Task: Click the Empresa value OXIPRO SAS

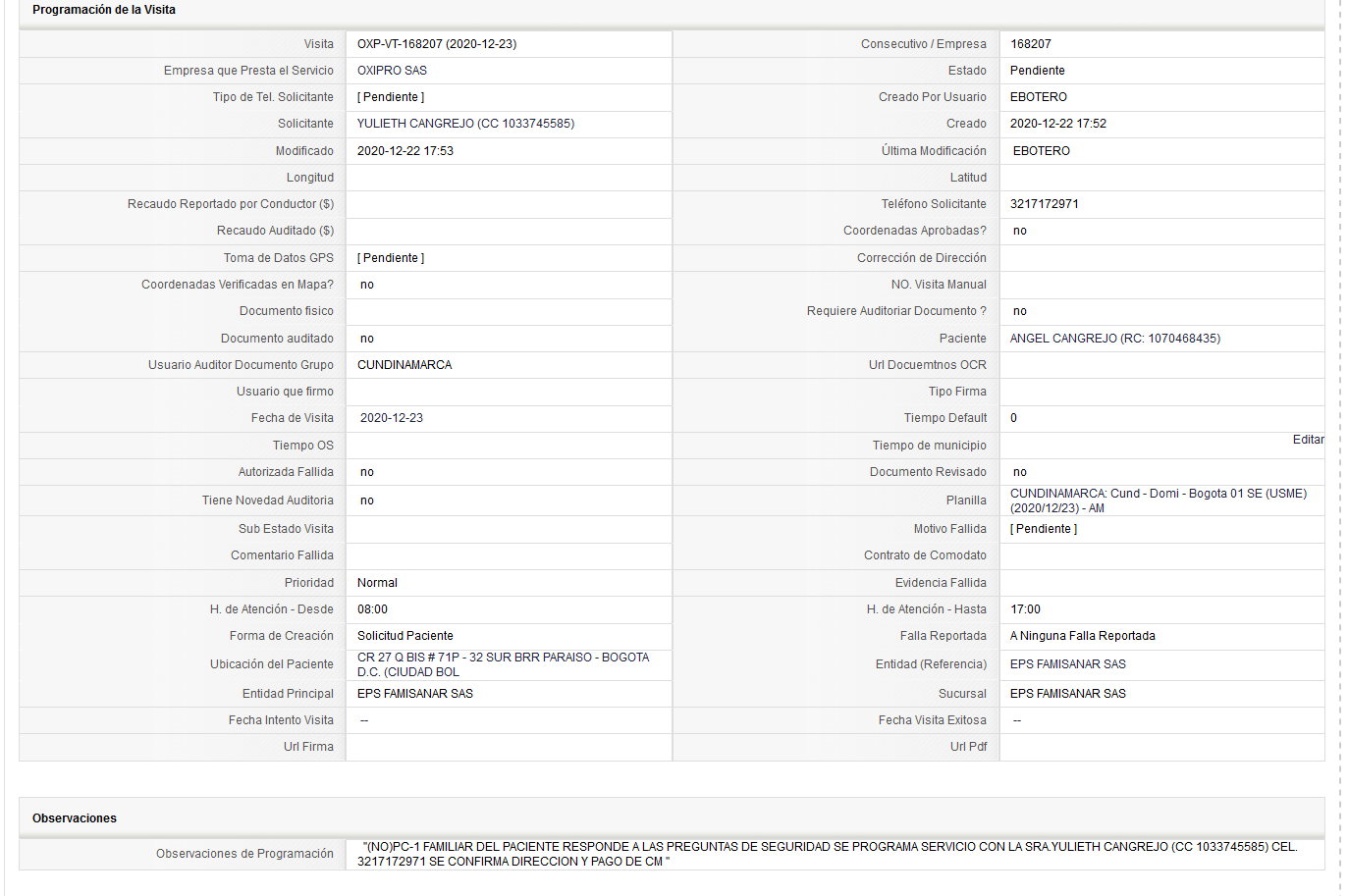Action: point(392,71)
